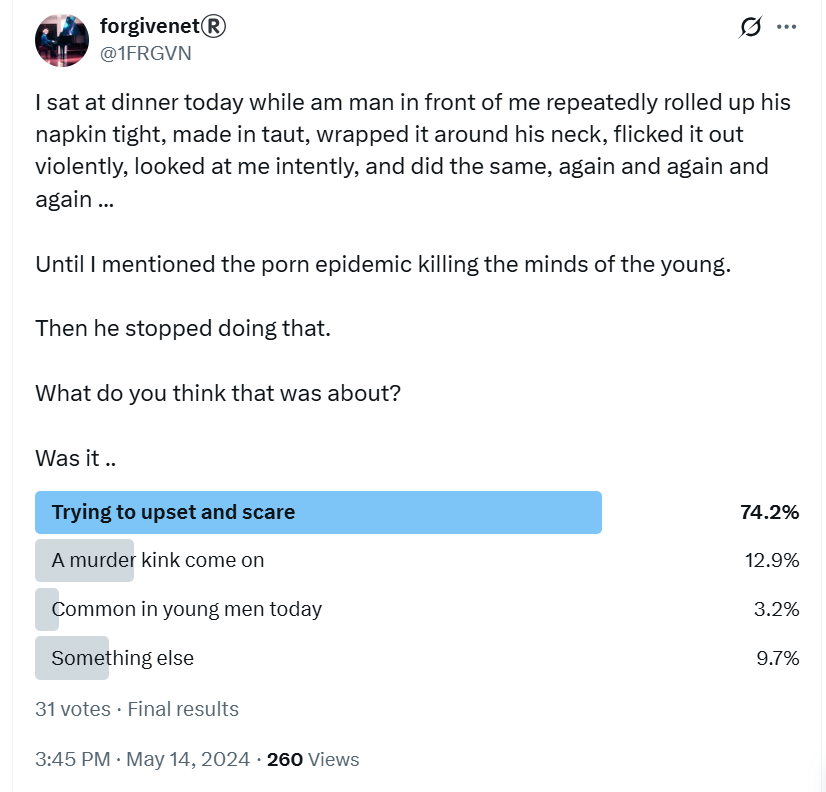This screenshot has height=792, width=826.
Task: Open the Grok slash-circle icon
Action: pyautogui.click(x=750, y=27)
